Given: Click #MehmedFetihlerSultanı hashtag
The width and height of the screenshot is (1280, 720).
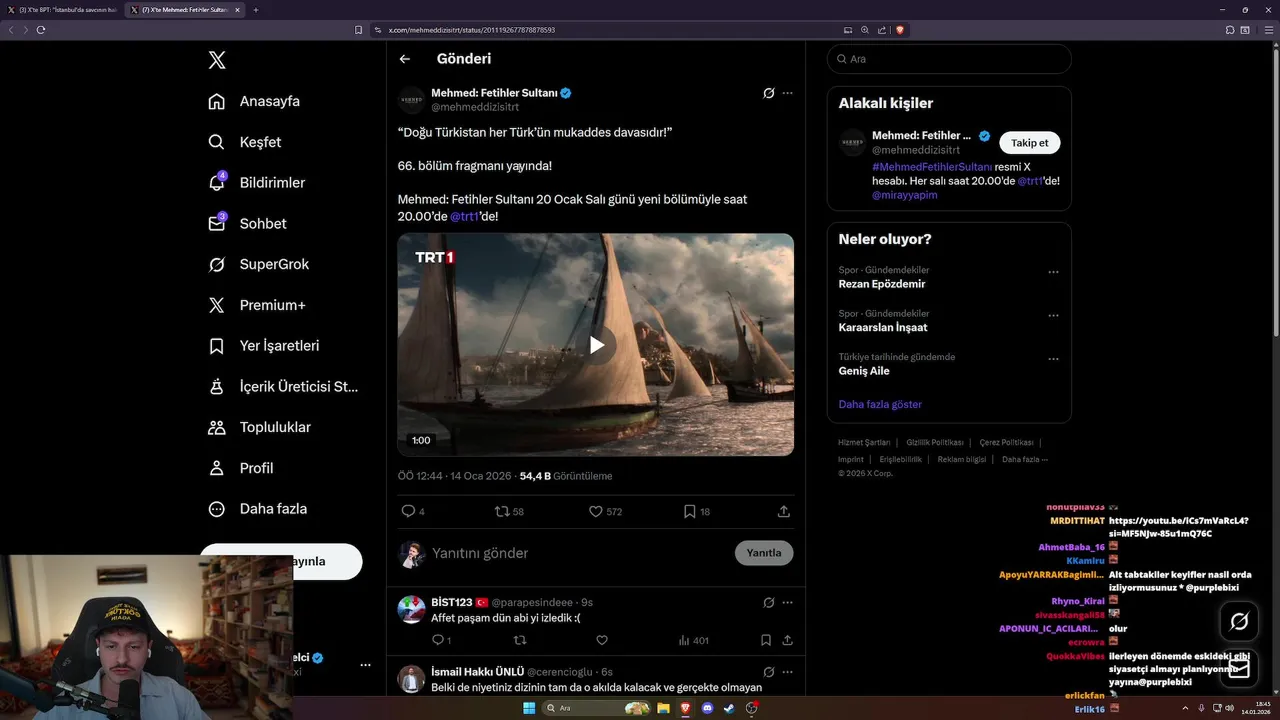Looking at the screenshot, I should [932, 167].
